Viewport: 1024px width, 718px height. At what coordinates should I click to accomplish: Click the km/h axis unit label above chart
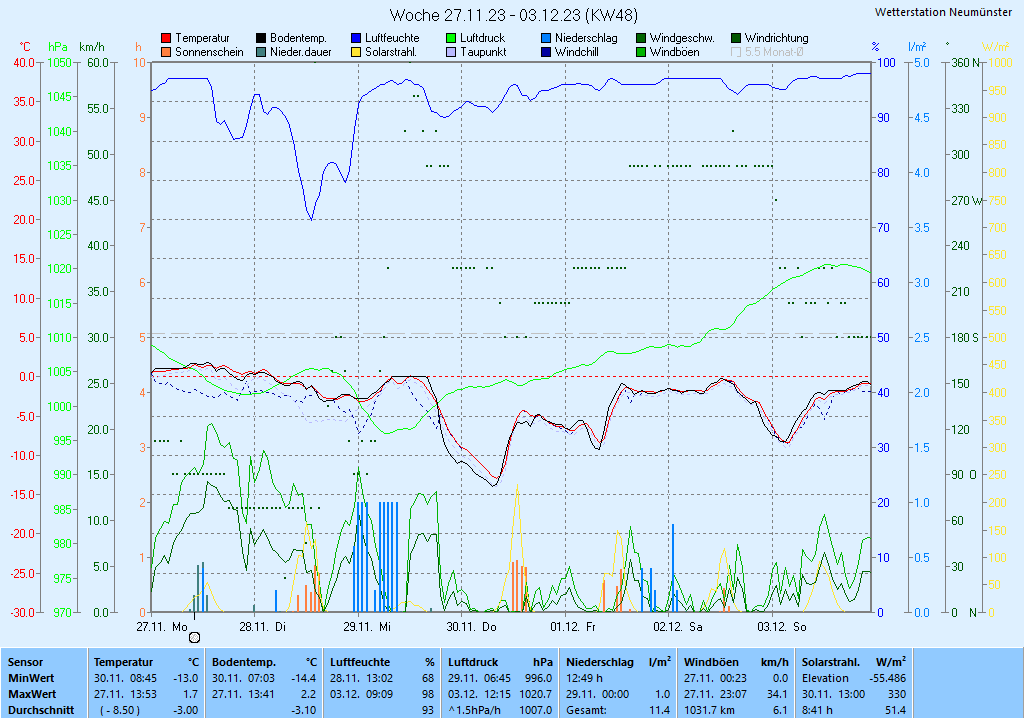91,47
